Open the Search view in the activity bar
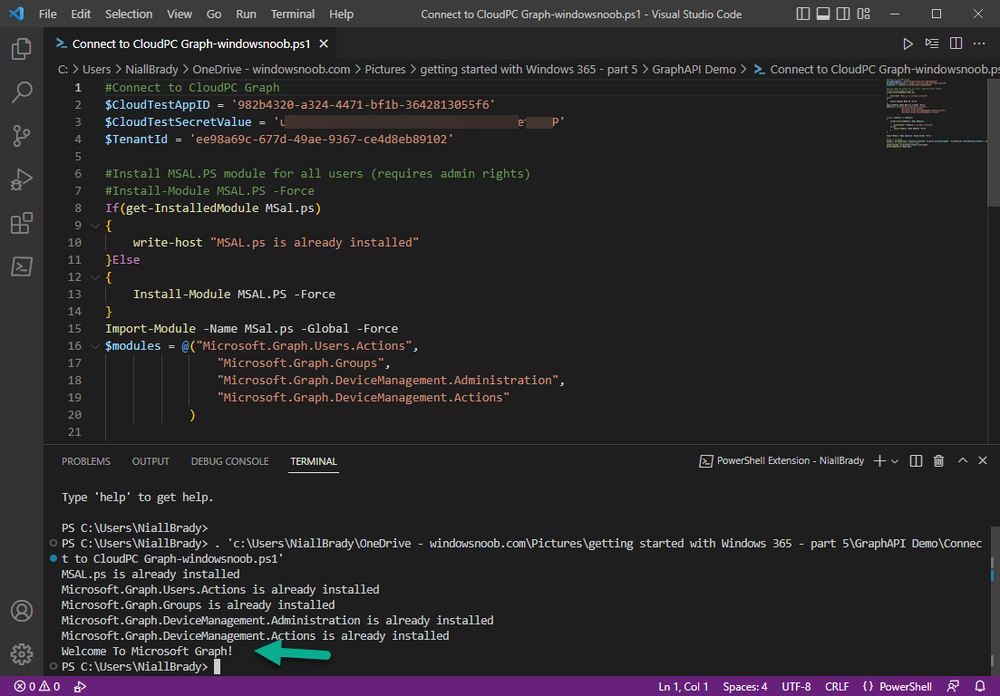Image resolution: width=1000 pixels, height=696 pixels. (x=22, y=92)
